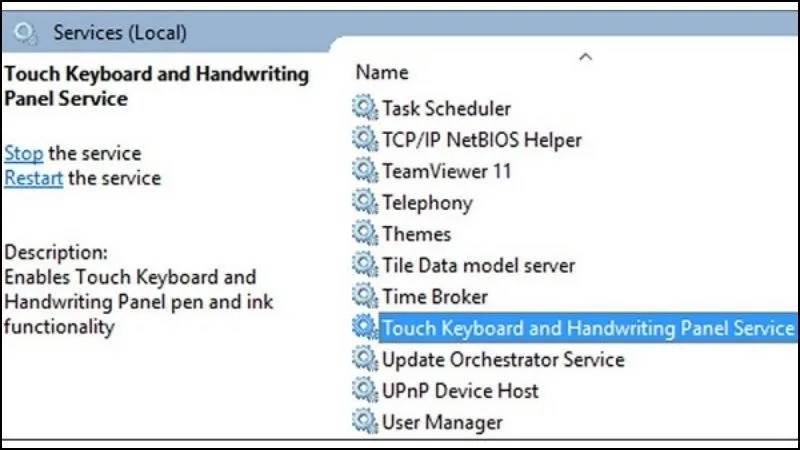Select Update Orchestrator Service row

[503, 359]
